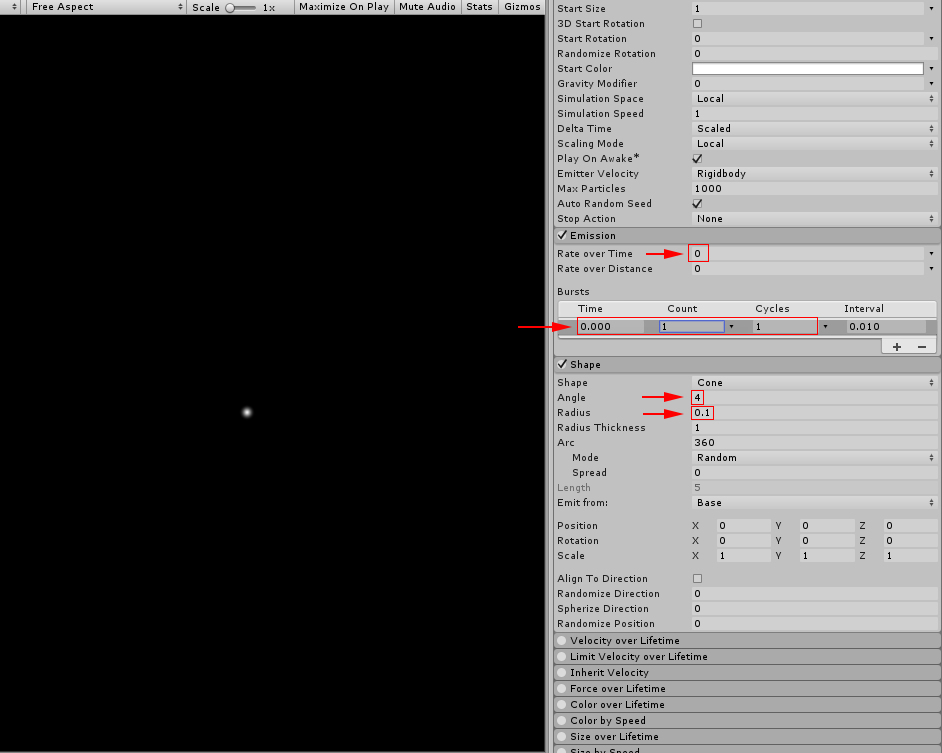Show the Stats overlay
The image size is (942, 753).
click(479, 7)
